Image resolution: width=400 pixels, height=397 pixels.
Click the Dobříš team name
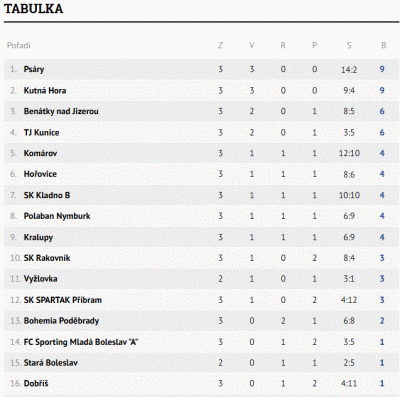36,383
